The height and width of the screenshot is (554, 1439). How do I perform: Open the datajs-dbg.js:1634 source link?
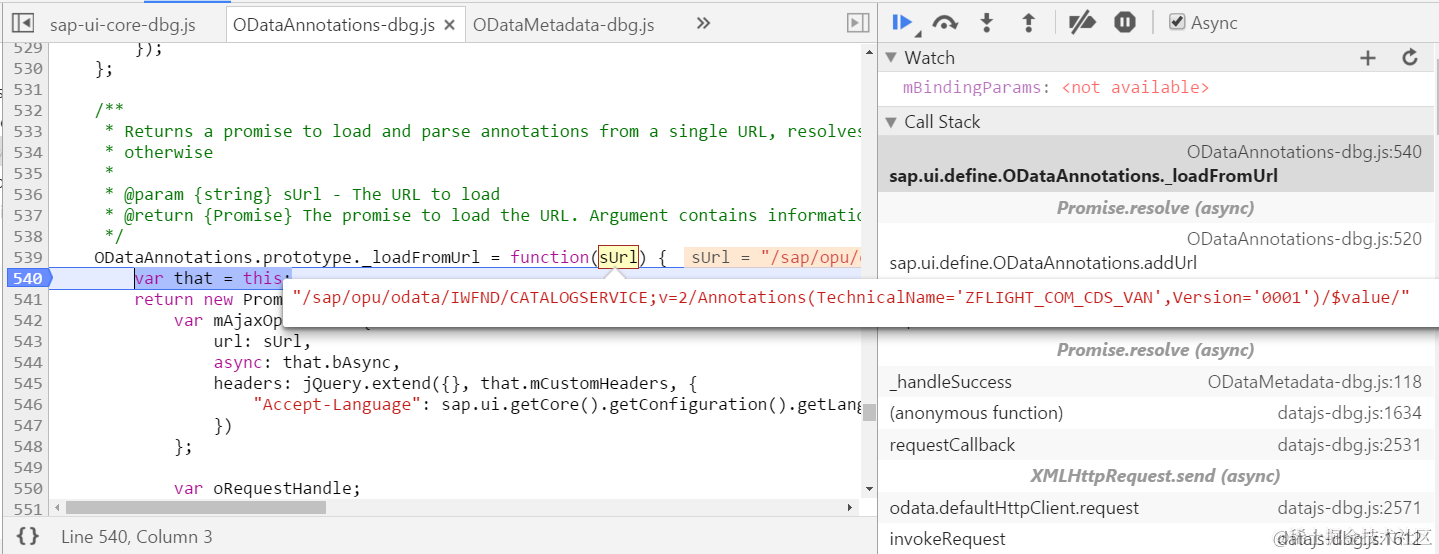1349,413
